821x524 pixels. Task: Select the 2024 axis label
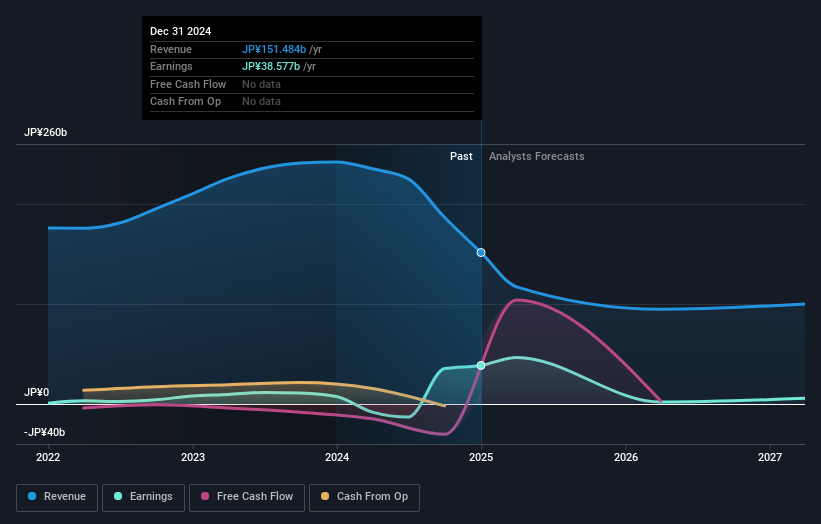tap(337, 457)
